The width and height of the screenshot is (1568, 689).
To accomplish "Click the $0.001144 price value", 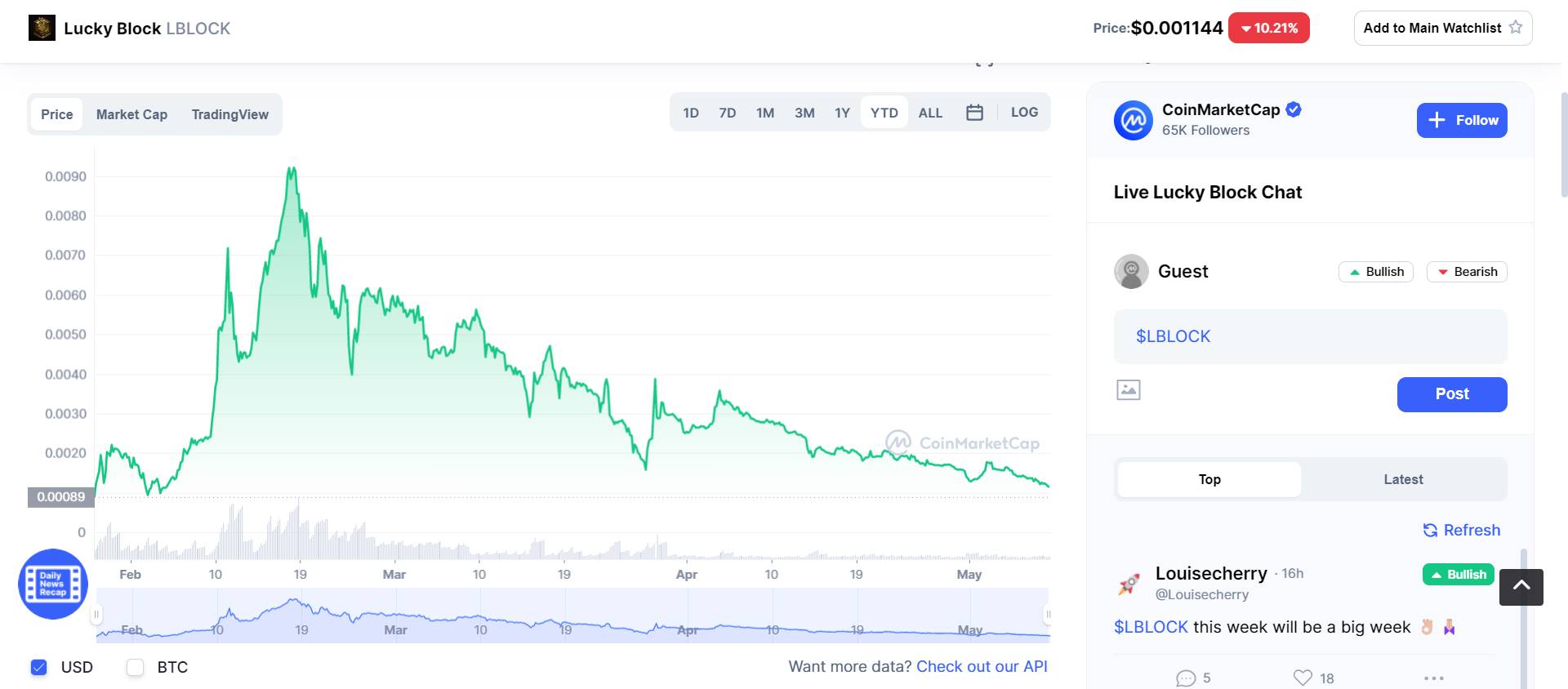I will pos(1177,28).
